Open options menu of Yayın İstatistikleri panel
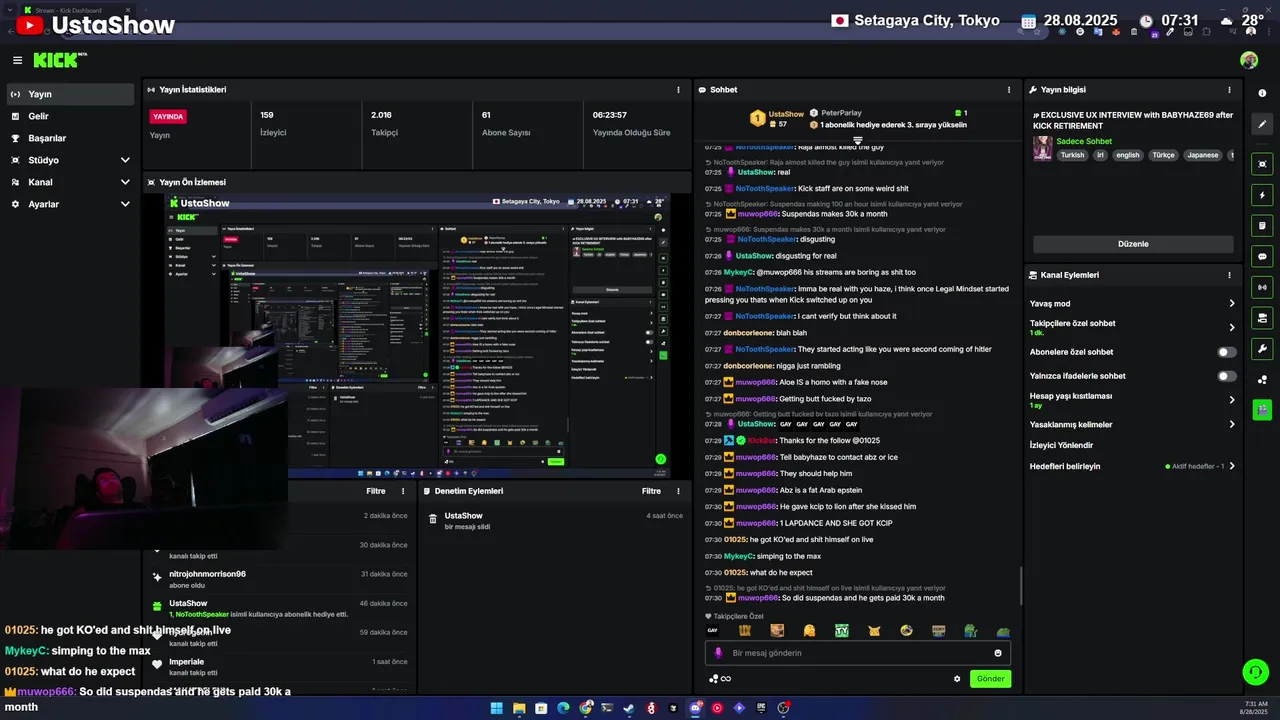 [x=678, y=90]
